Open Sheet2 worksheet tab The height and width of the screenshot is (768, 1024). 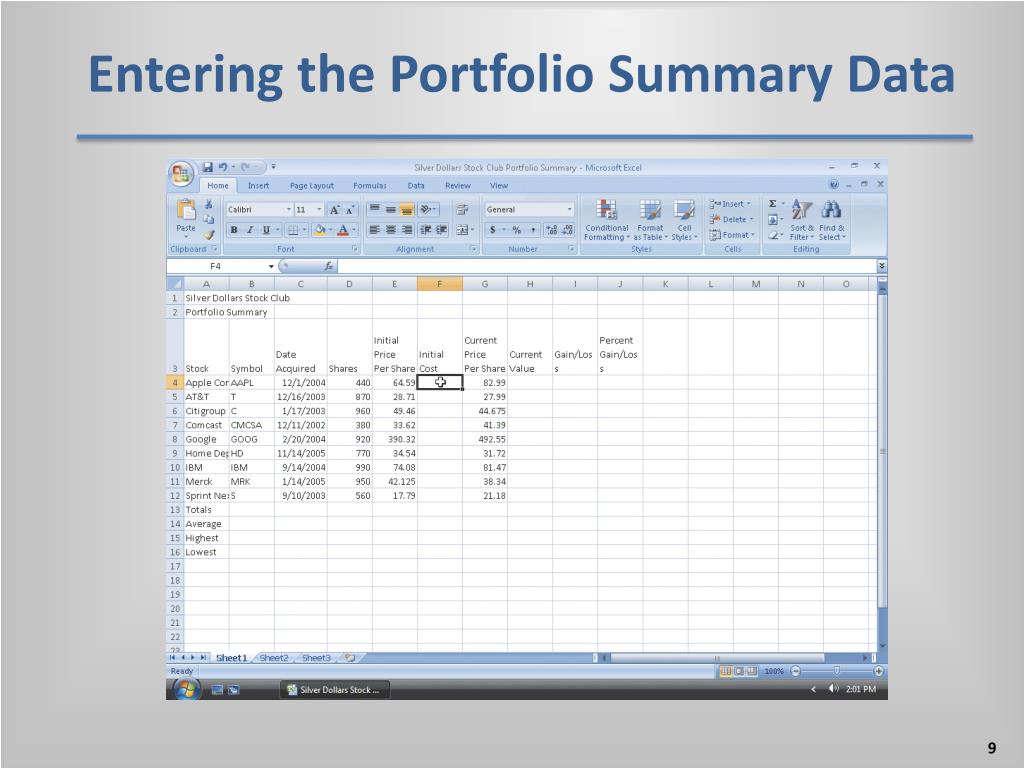(x=274, y=658)
